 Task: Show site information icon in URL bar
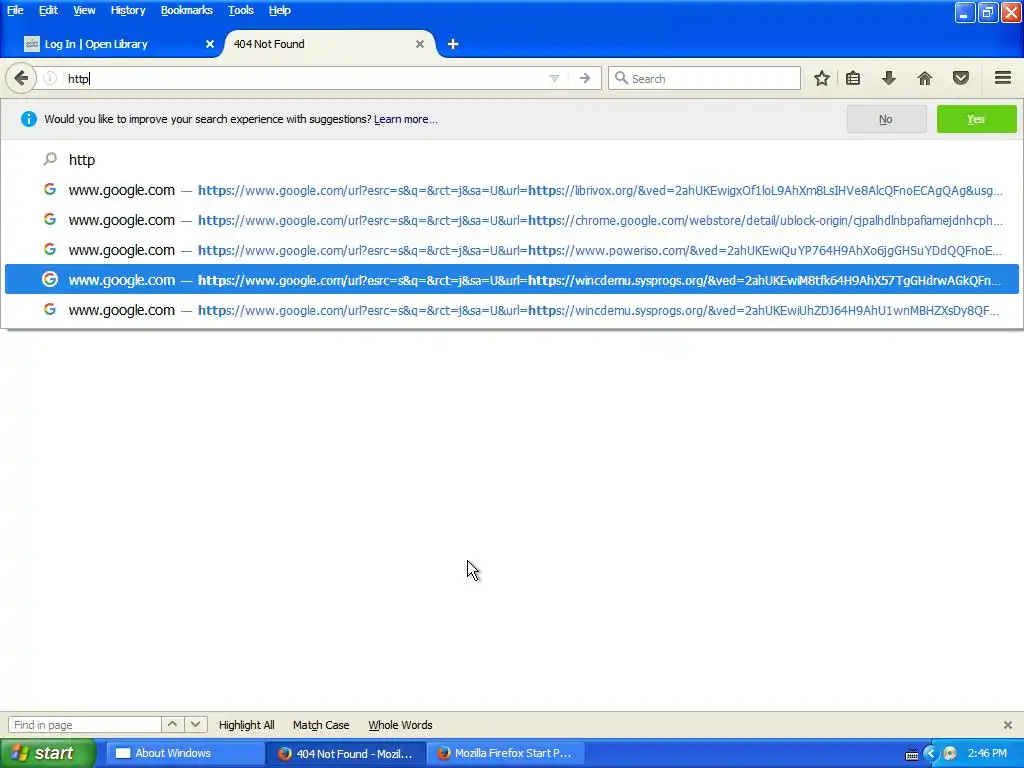50,78
